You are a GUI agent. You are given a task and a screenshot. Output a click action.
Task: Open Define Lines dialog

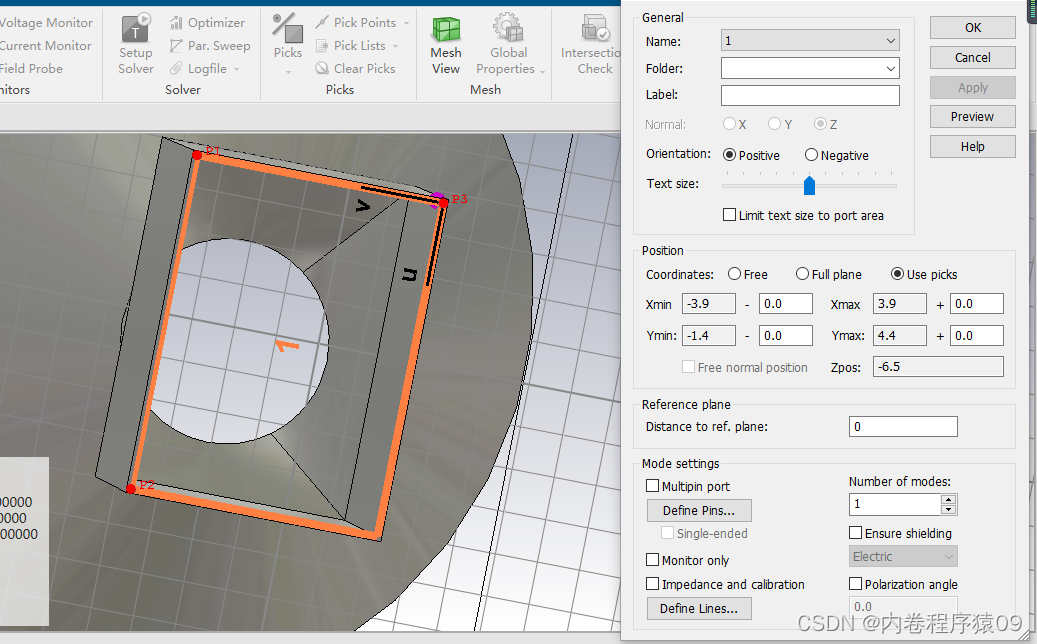click(x=699, y=608)
